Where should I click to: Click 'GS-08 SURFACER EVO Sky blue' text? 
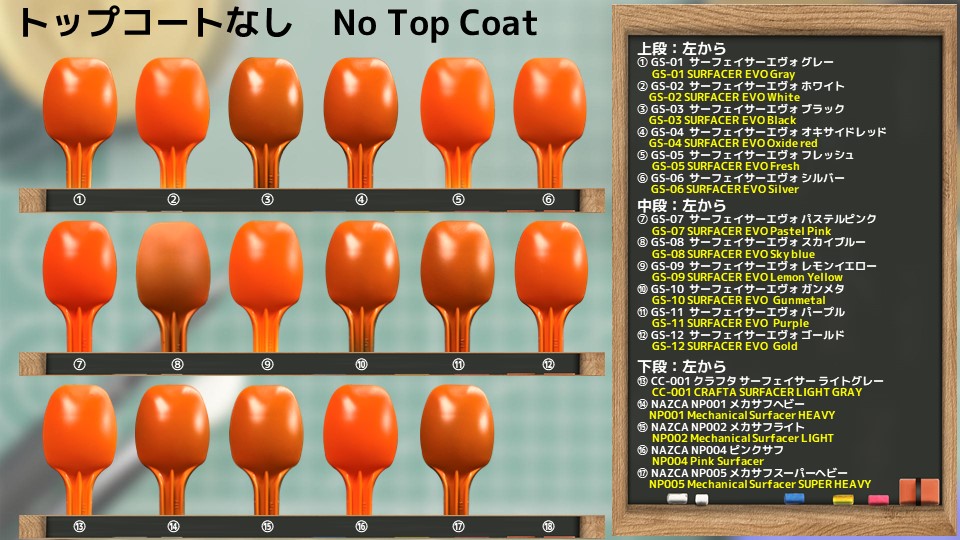tap(733, 253)
